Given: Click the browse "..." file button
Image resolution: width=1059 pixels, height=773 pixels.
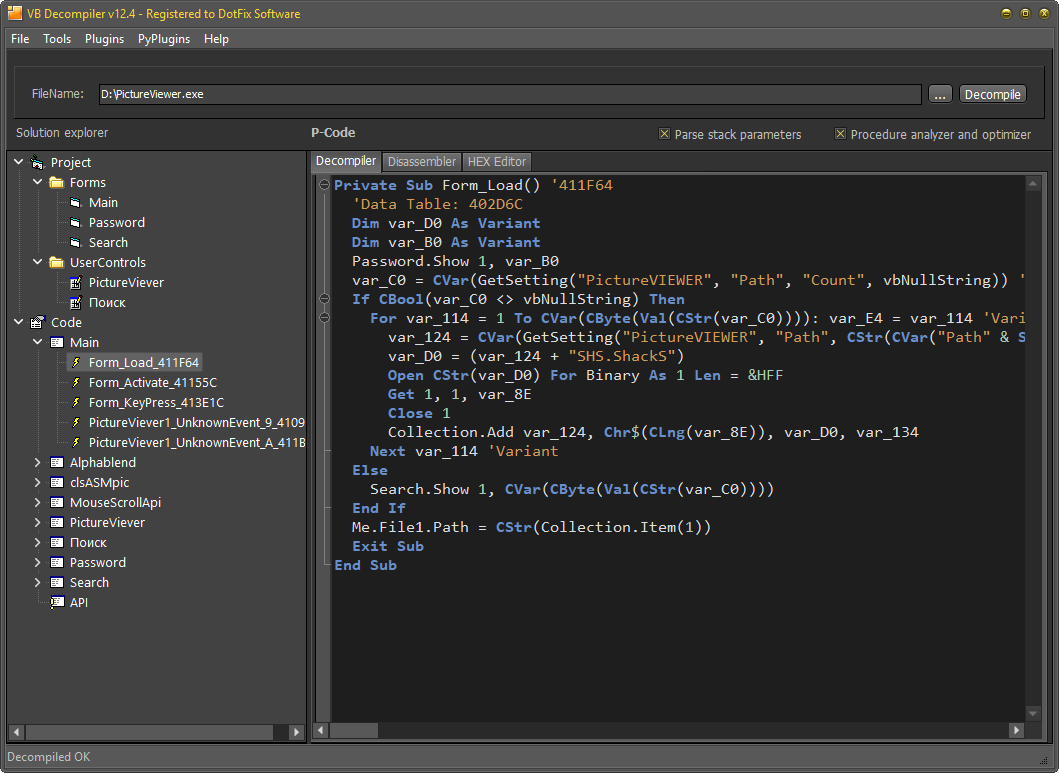Looking at the screenshot, I should coord(940,95).
